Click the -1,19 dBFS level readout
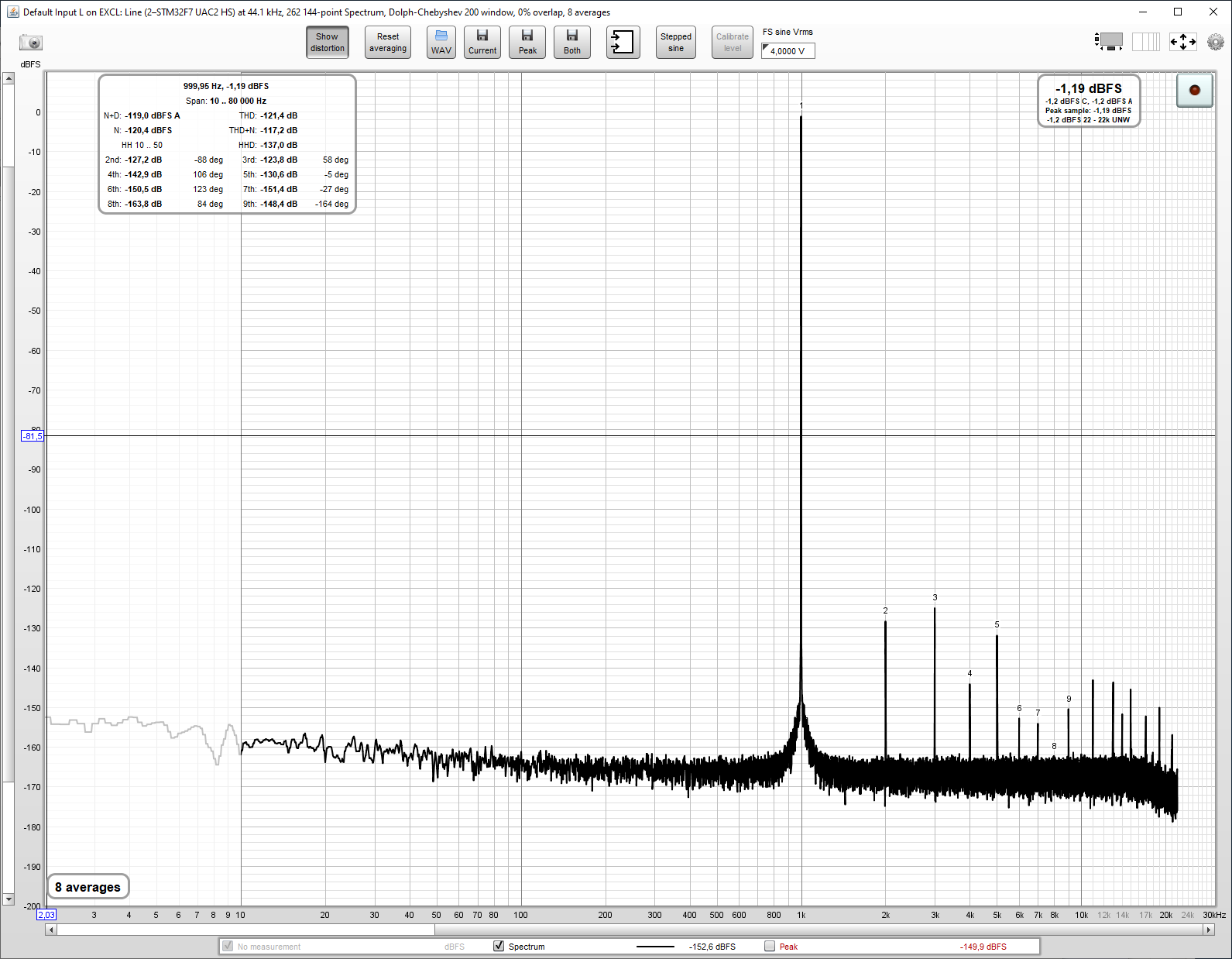Screen dimensions: 1232x959 coord(1088,88)
